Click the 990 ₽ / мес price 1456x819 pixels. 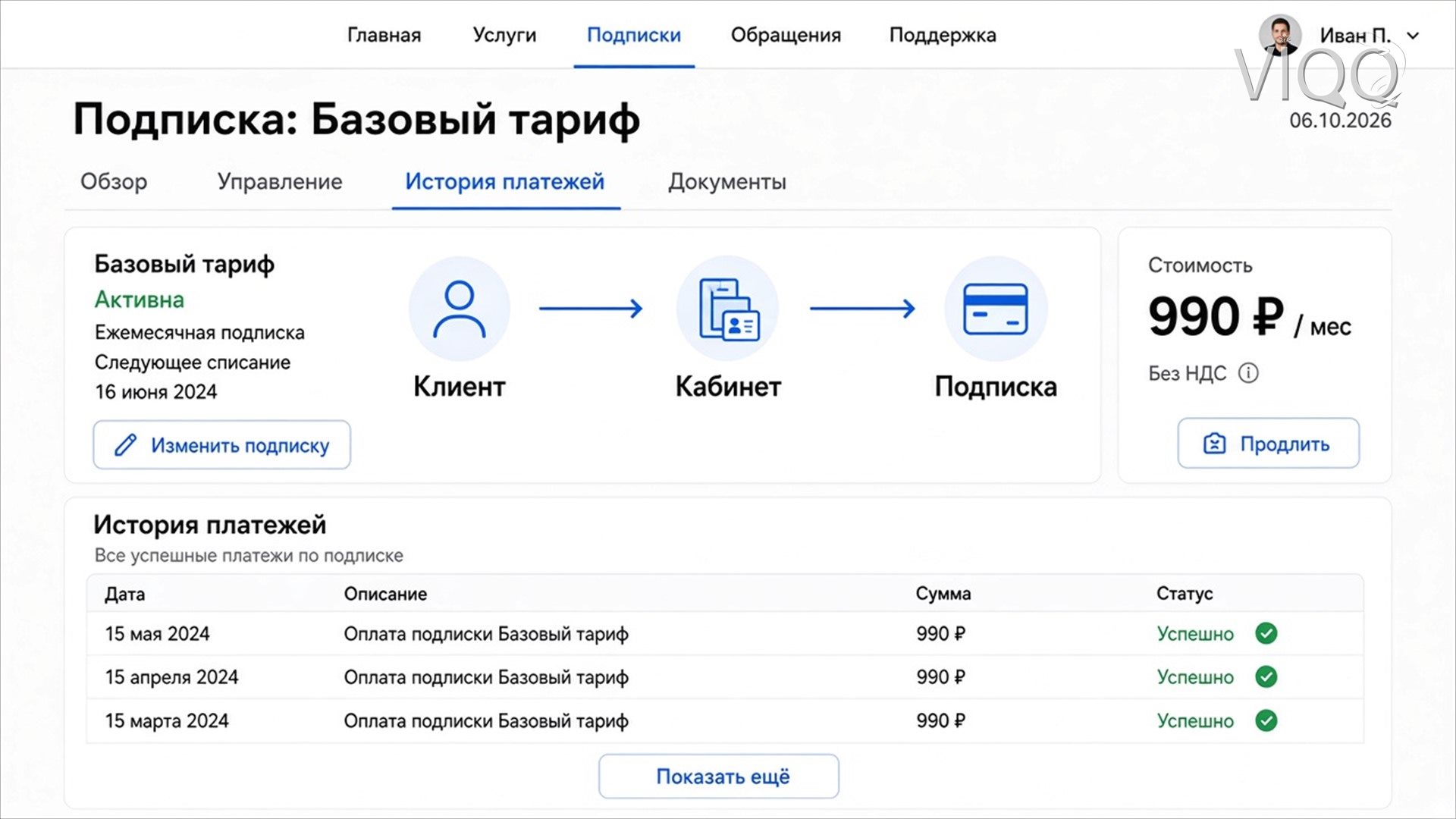click(1249, 317)
